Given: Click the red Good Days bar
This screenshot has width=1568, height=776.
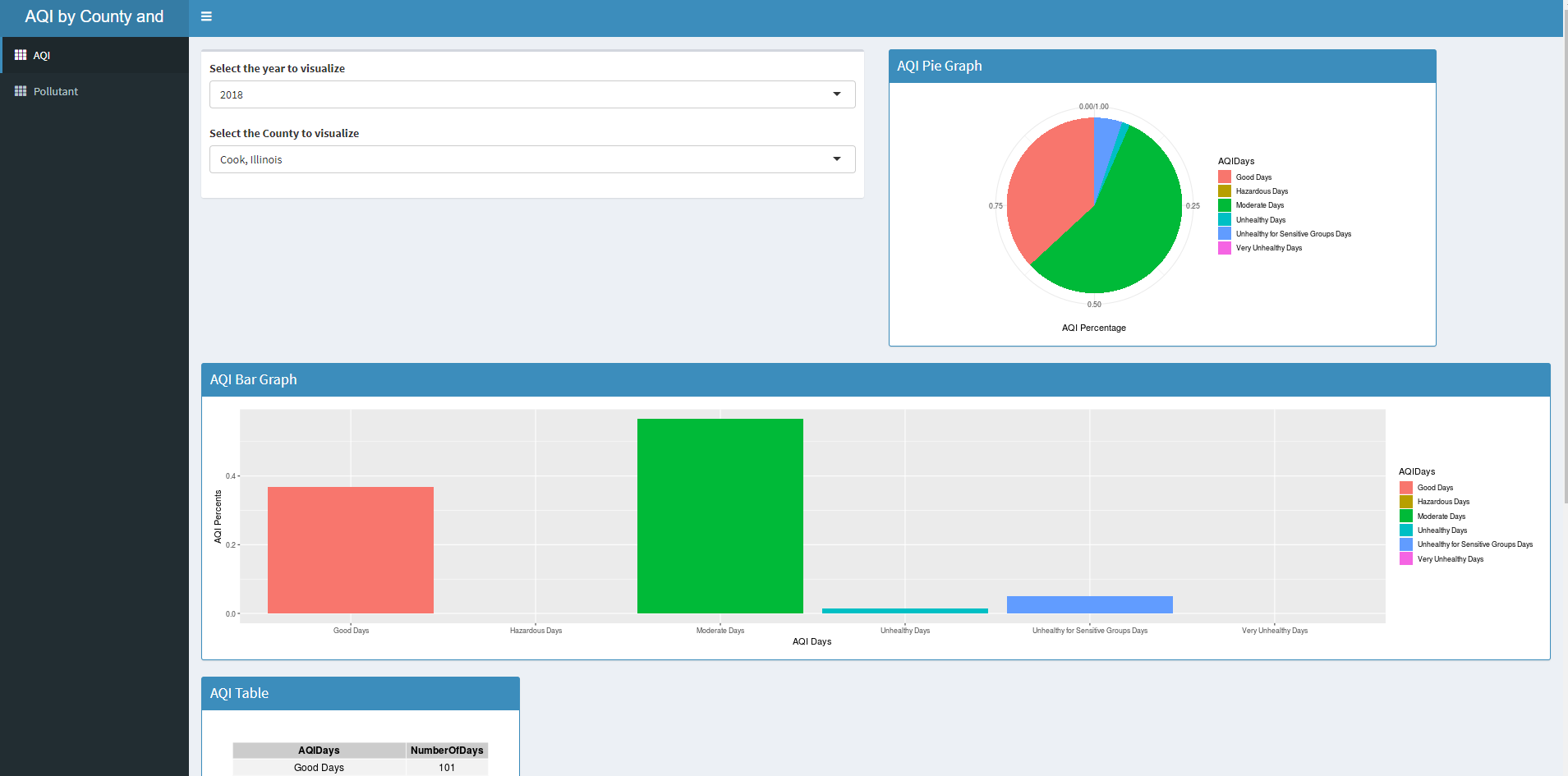Looking at the screenshot, I should pos(351,550).
